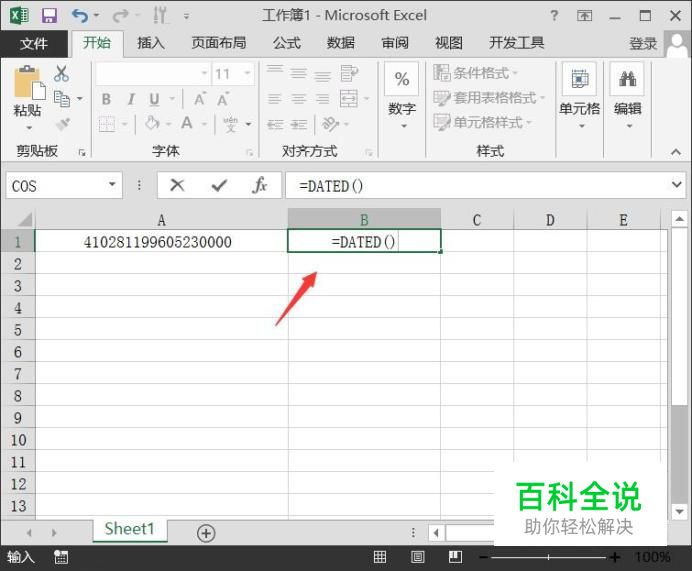Screen dimensions: 692x571
Task: Open the font name dropdown
Action: 204,73
